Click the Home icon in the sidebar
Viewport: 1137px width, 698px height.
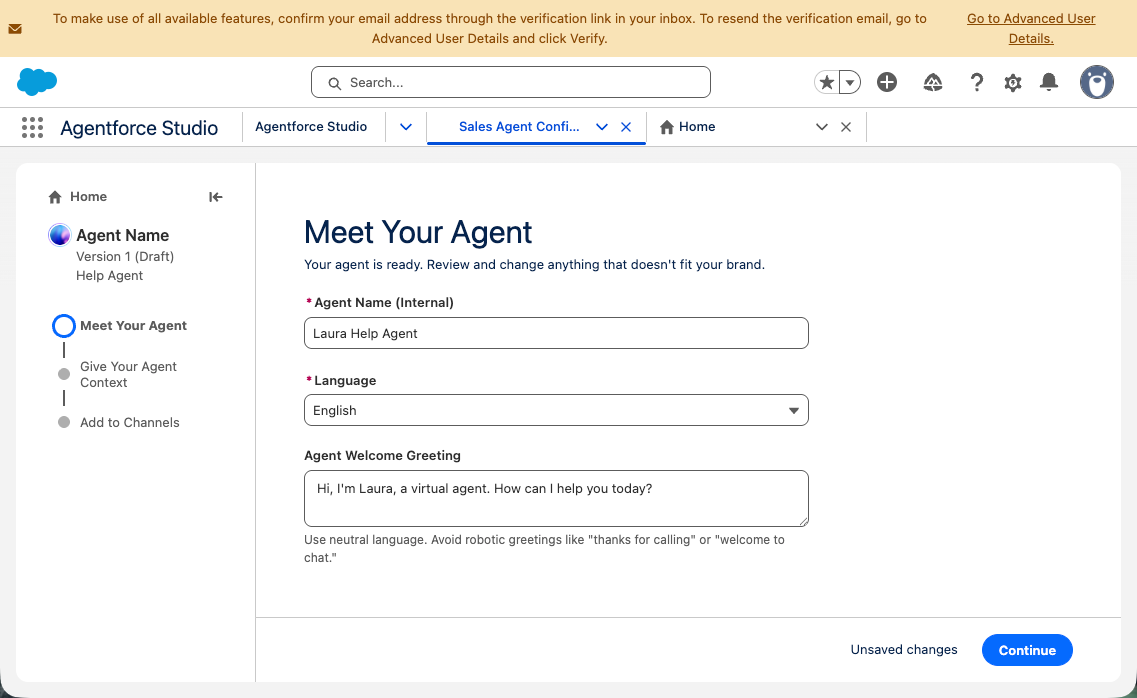click(x=55, y=197)
